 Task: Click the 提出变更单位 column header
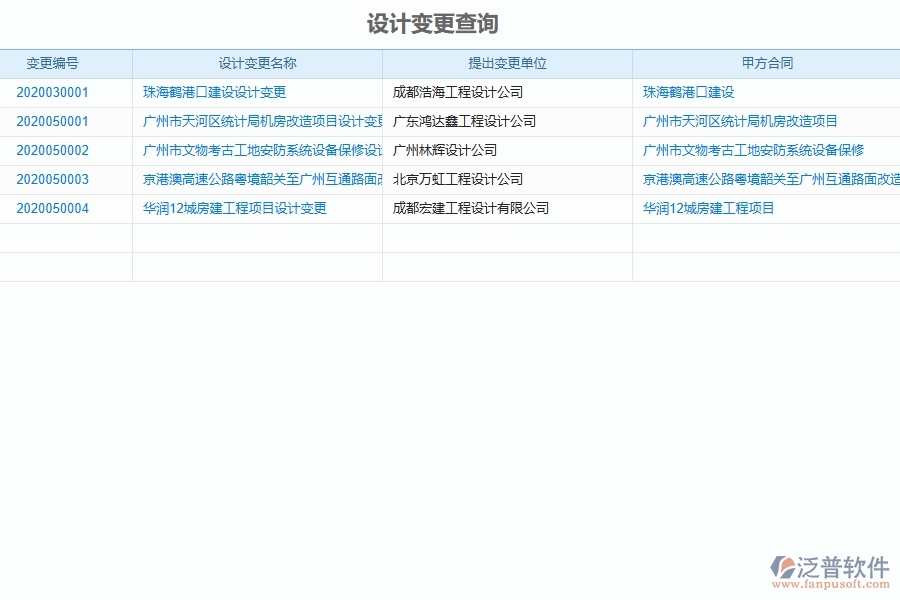tap(505, 62)
